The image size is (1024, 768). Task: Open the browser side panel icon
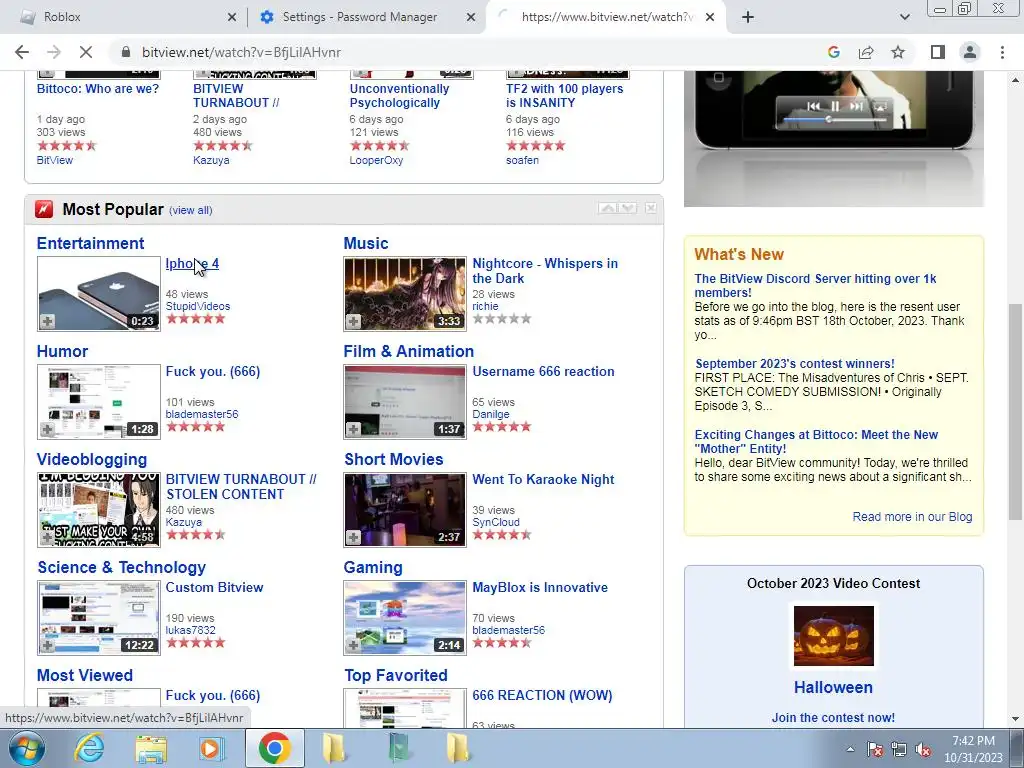938,52
